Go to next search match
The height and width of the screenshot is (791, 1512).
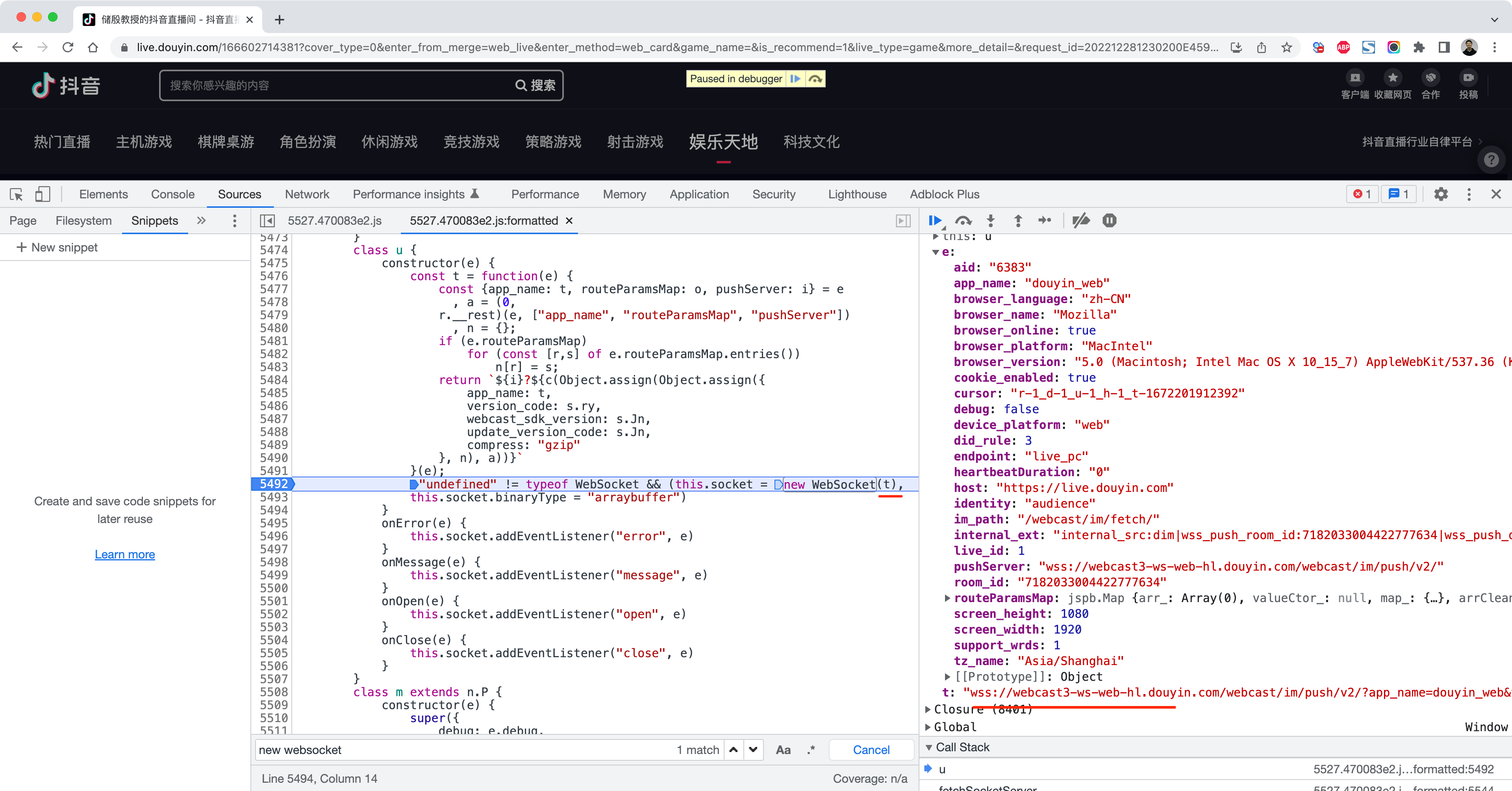[753, 749]
